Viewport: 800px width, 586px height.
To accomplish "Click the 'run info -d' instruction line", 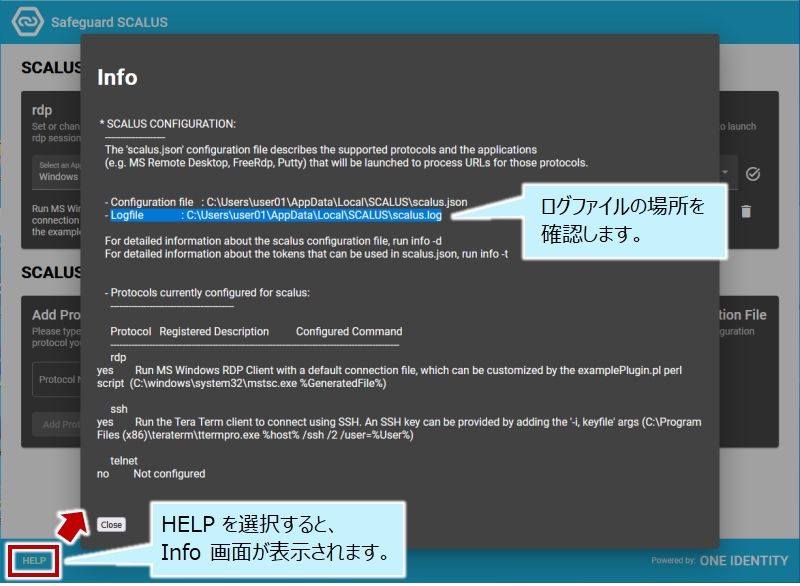I will pyautogui.click(x=273, y=241).
